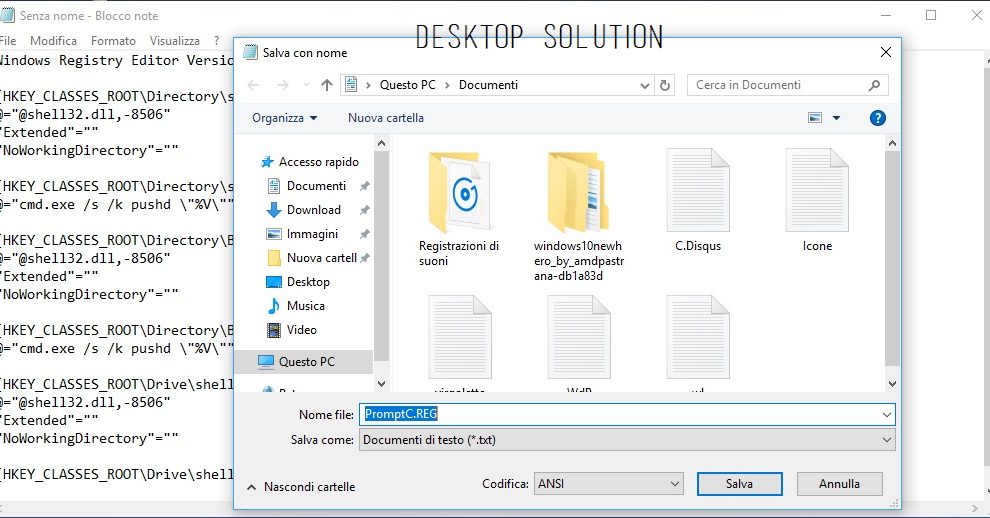Select the Registrazioni di suoni folder
The height and width of the screenshot is (518, 990).
pos(459,209)
